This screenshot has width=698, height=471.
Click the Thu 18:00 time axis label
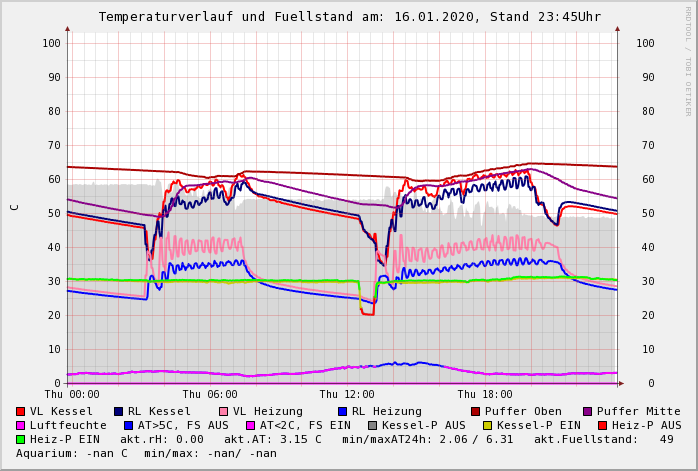point(485,395)
